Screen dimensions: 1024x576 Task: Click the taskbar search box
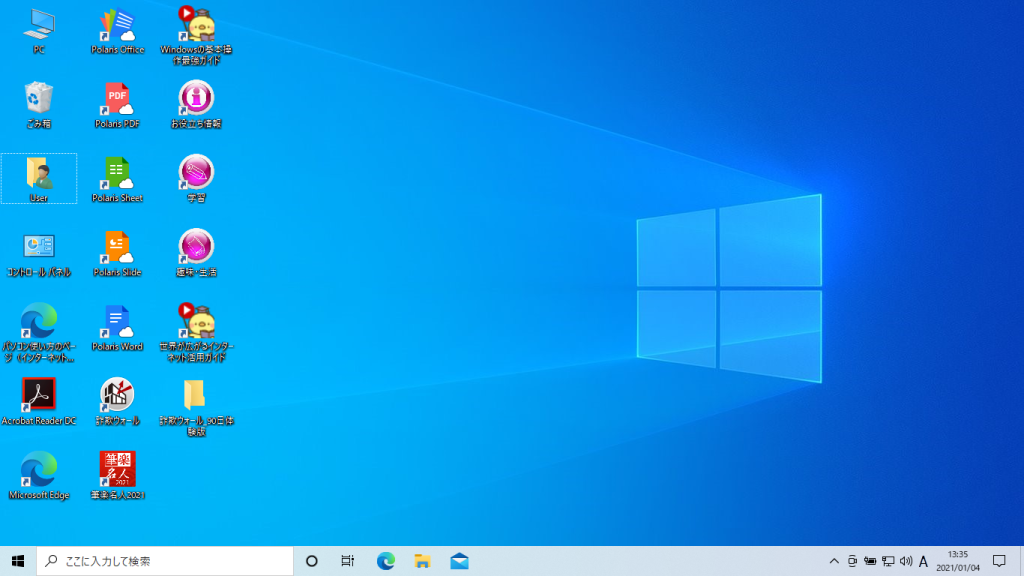pyautogui.click(x=165, y=561)
